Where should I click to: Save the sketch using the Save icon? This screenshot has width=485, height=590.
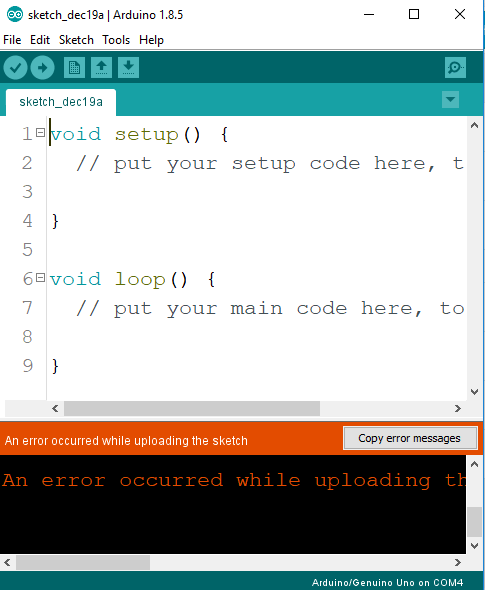click(x=128, y=68)
